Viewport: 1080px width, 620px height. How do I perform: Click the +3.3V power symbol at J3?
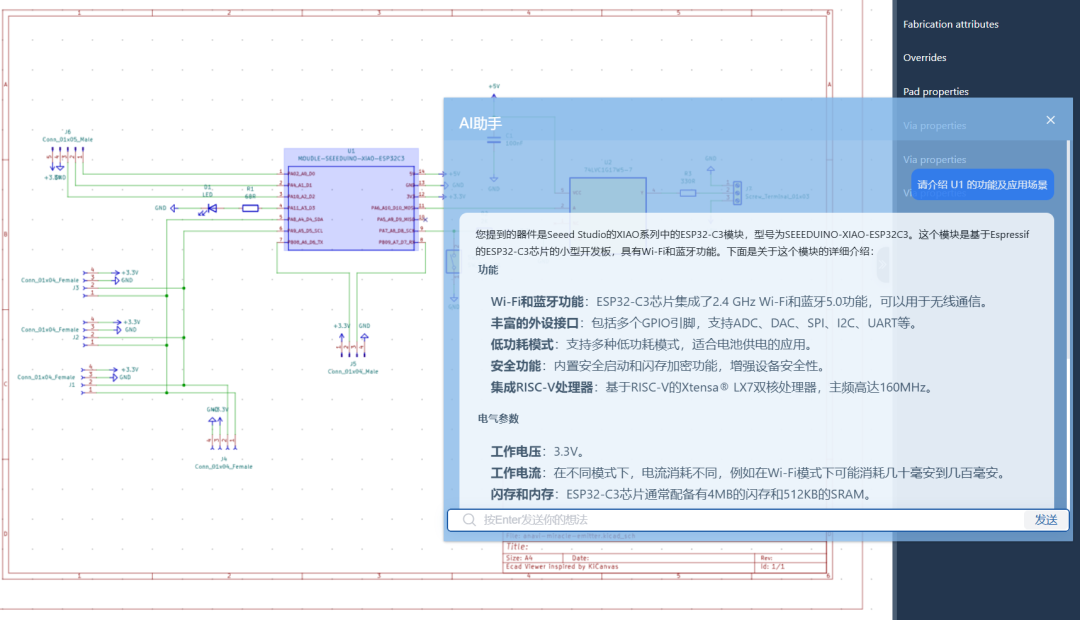click(x=125, y=272)
